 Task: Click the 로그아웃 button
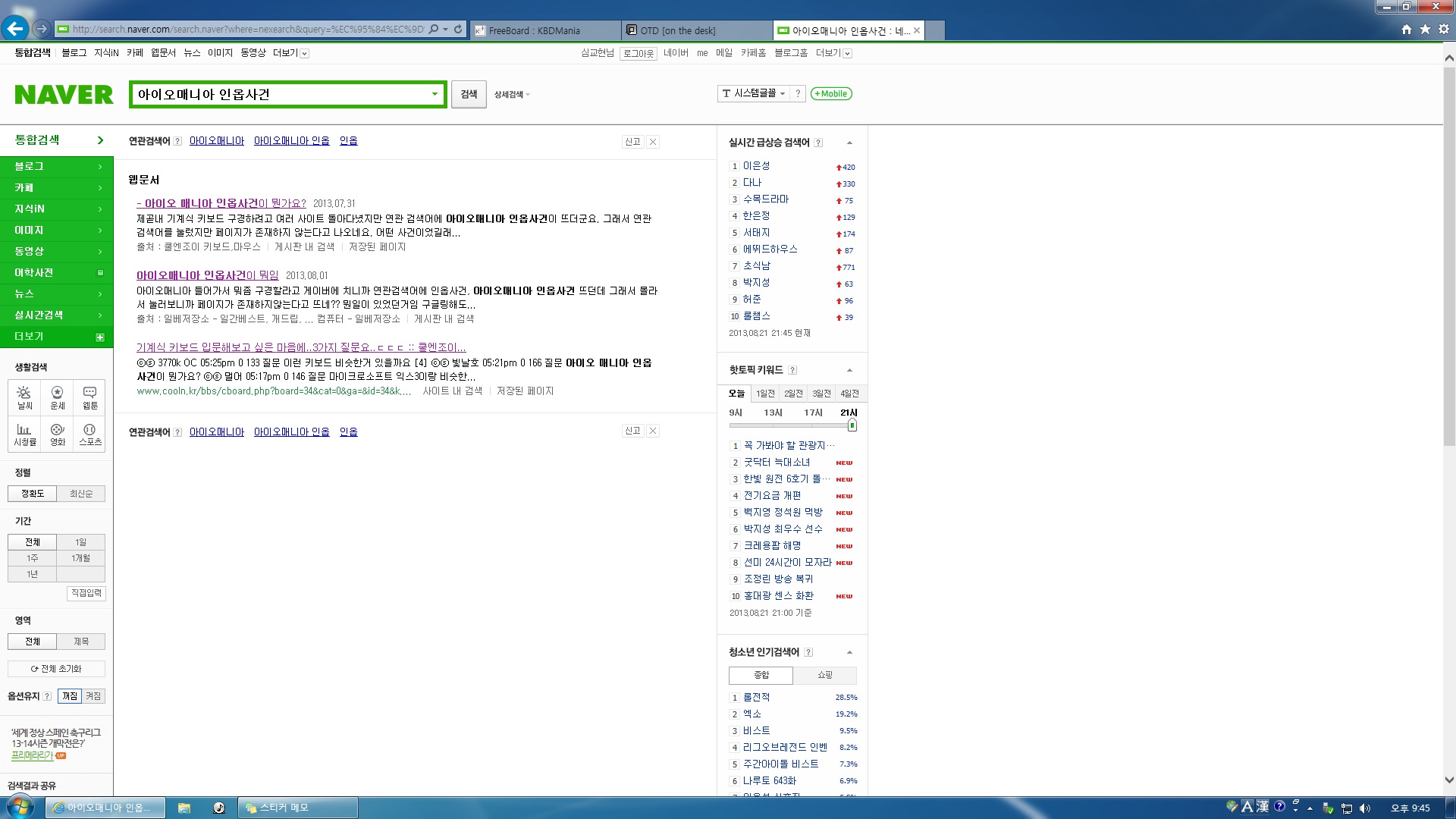pyautogui.click(x=639, y=53)
